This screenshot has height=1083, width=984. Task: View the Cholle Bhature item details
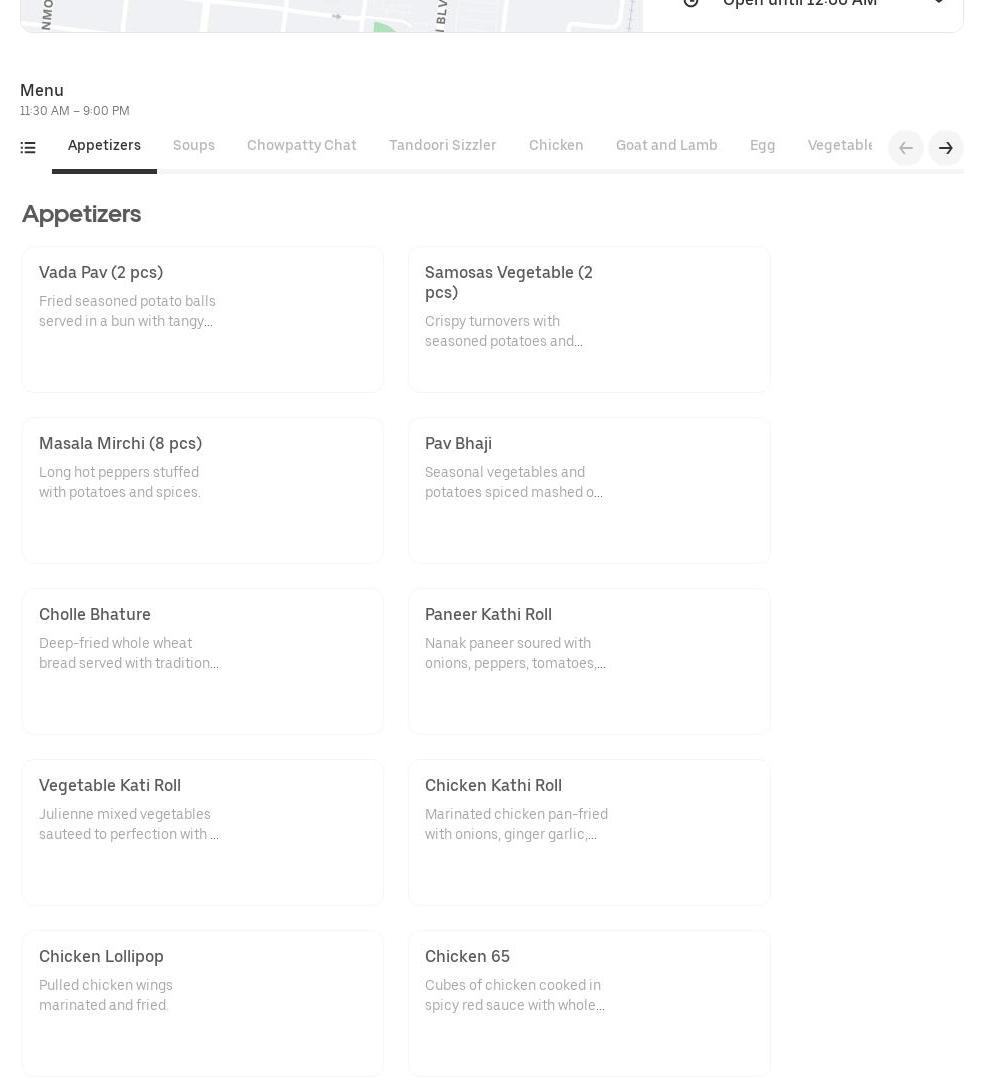(202, 661)
